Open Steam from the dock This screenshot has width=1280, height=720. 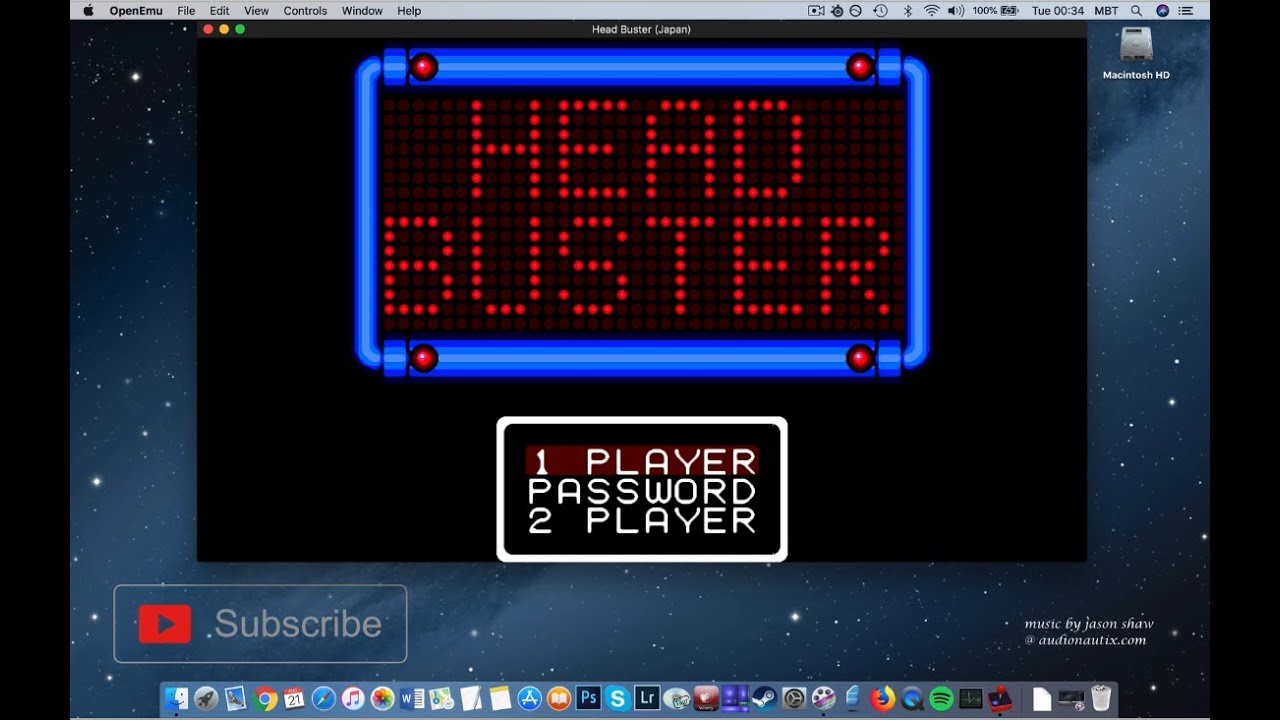tap(764, 699)
